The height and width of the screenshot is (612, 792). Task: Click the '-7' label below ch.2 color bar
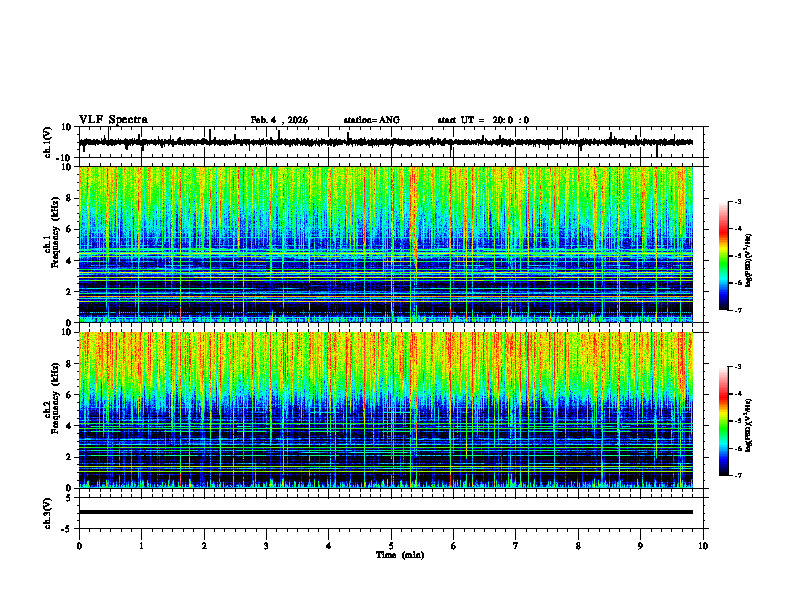(x=738, y=476)
